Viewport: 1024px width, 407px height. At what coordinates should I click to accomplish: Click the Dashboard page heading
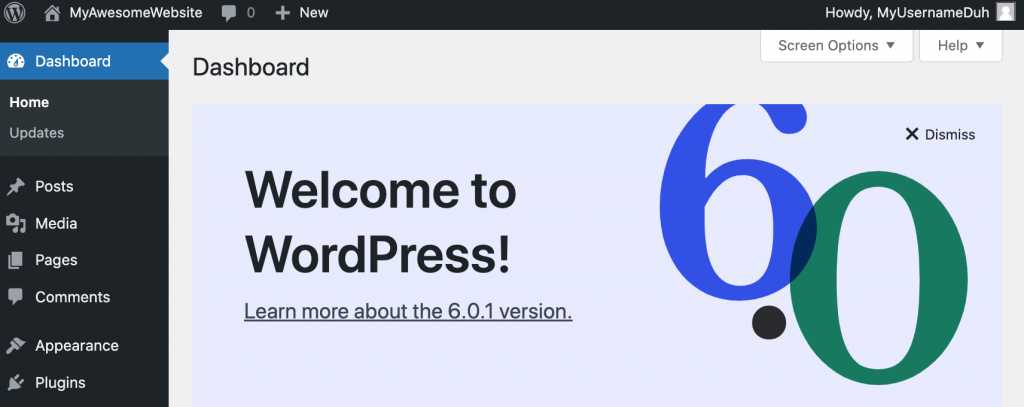(251, 67)
